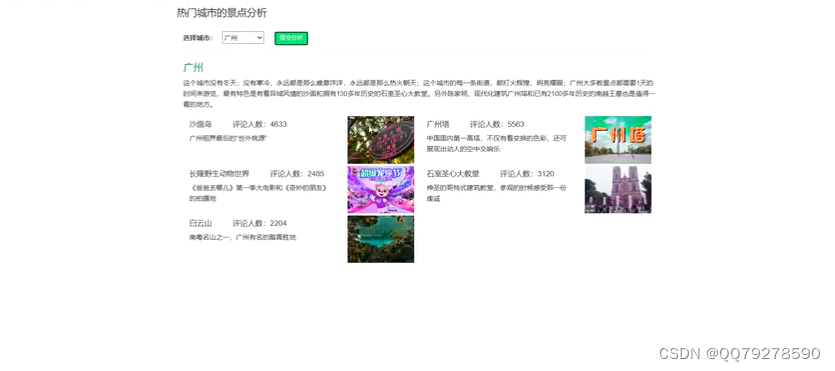
Task: Click 沙面岛 description about 世外桃源
Action: pos(228,138)
